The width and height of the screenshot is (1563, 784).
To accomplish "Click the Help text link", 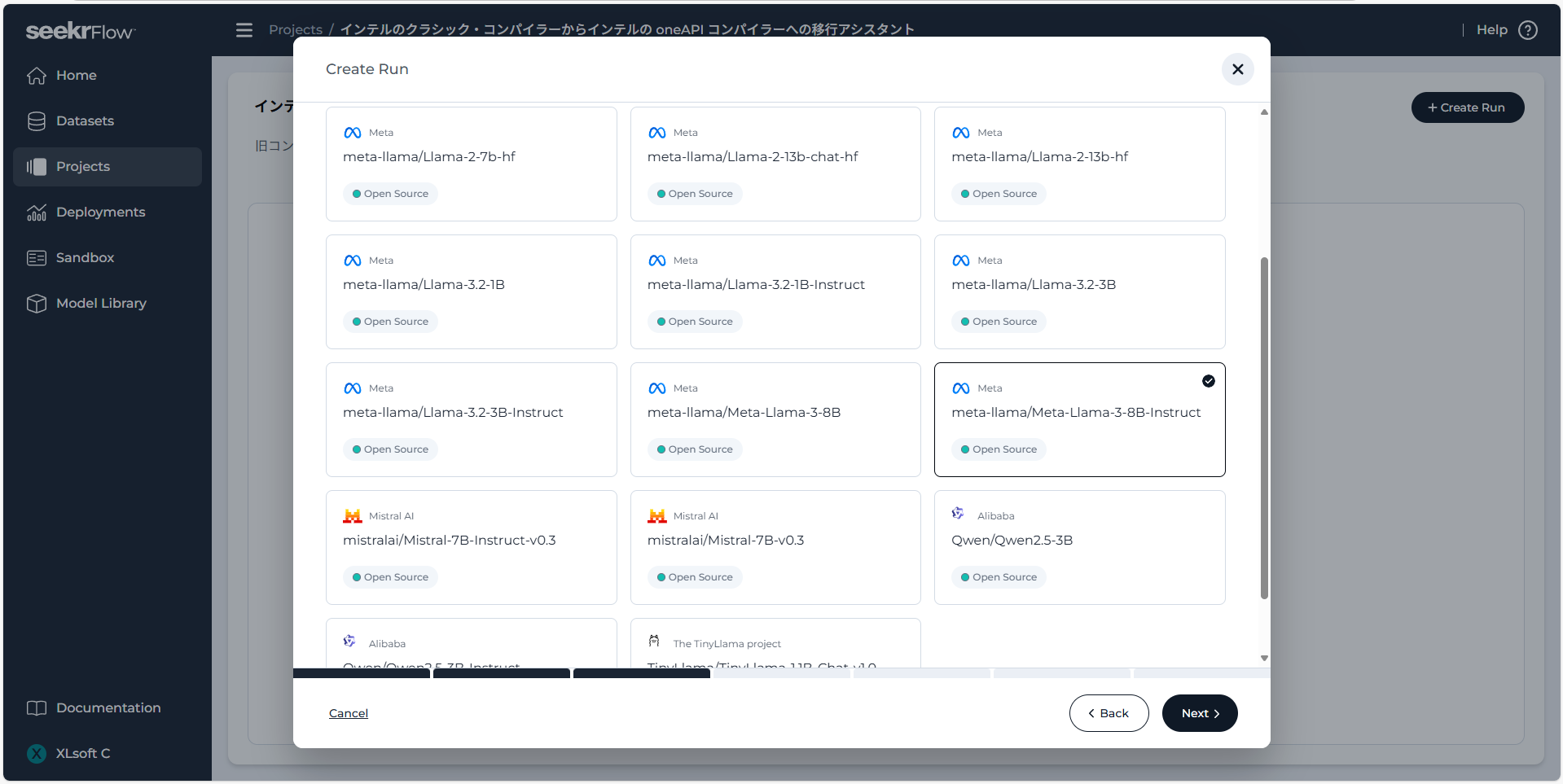I will [1491, 30].
